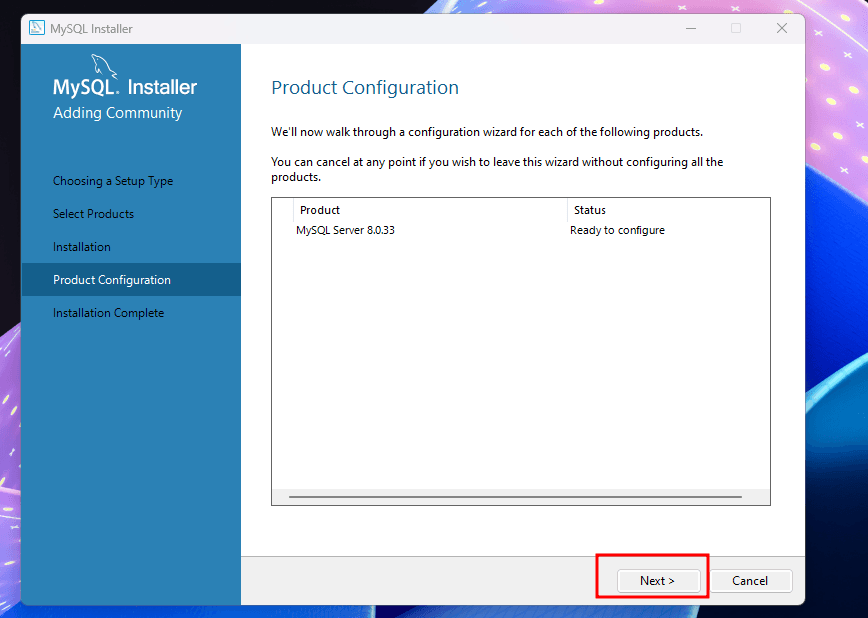The height and width of the screenshot is (618, 868).
Task: Click the Cancel button
Action: click(x=750, y=581)
